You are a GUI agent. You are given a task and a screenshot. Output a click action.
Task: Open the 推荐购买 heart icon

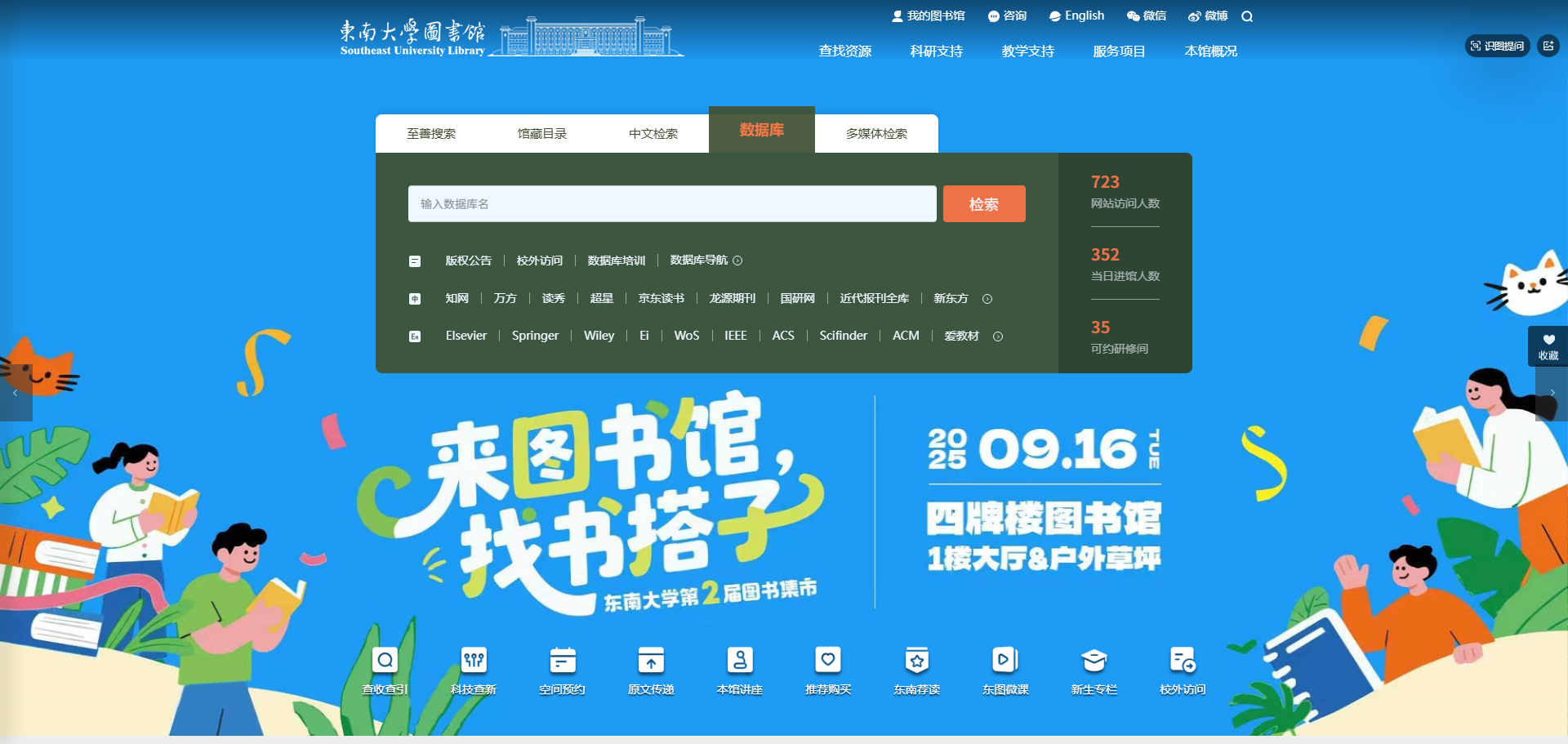828,660
